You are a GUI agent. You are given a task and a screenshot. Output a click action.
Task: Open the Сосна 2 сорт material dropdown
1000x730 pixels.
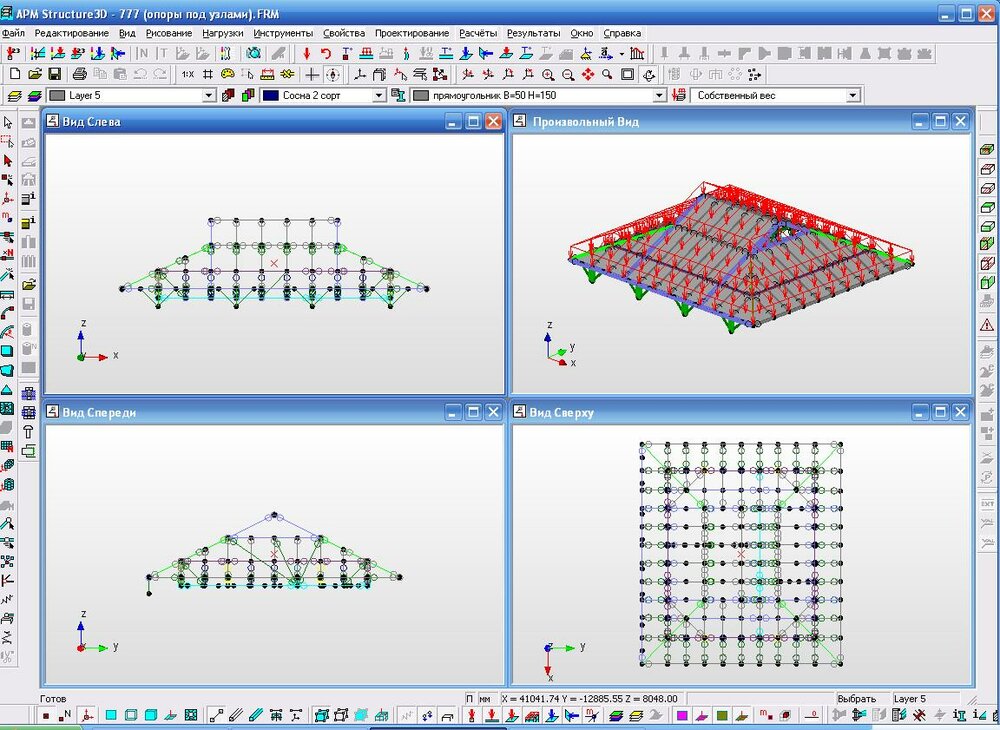point(379,95)
